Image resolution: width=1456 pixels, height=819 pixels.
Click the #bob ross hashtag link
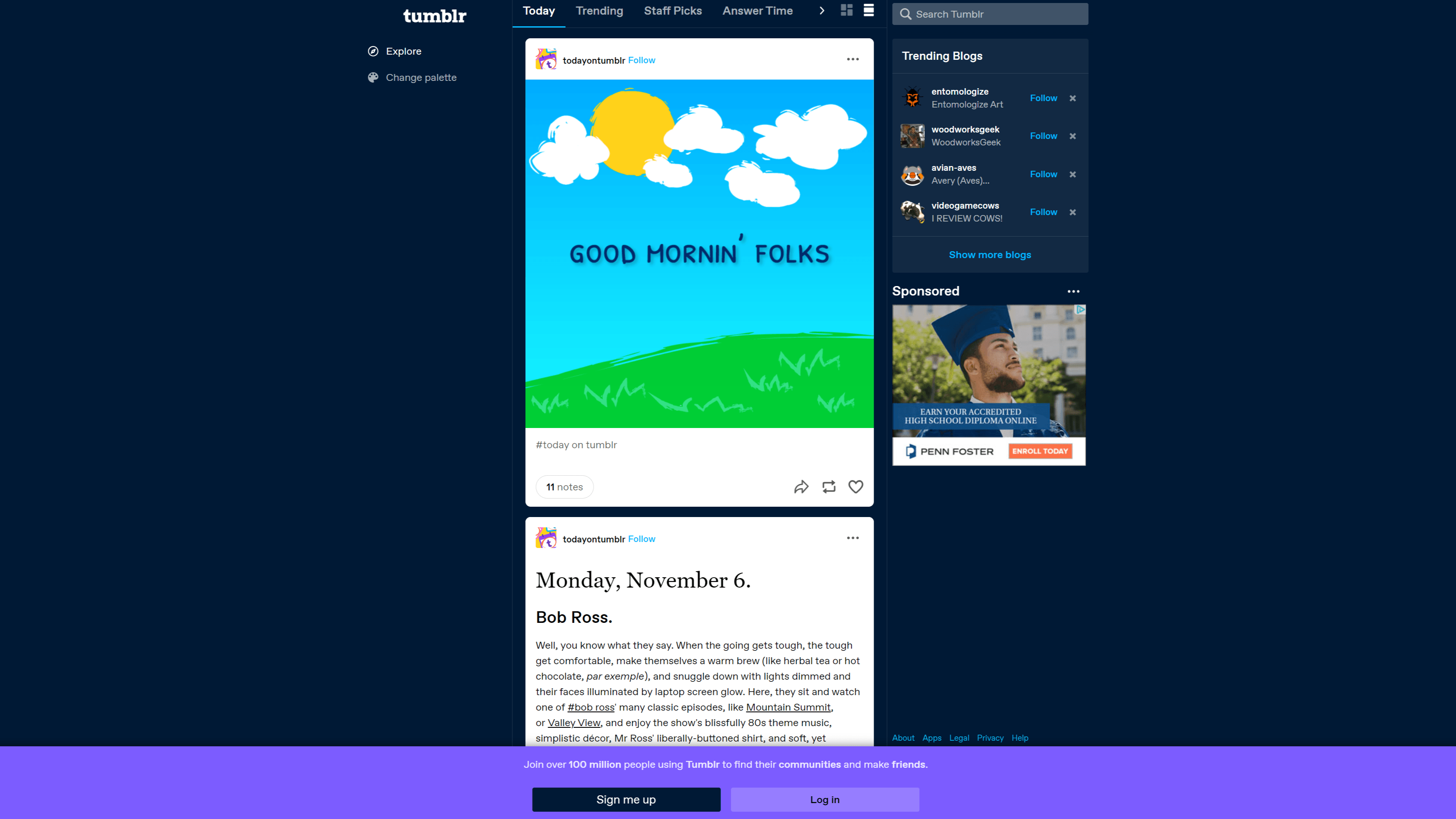pyautogui.click(x=591, y=707)
